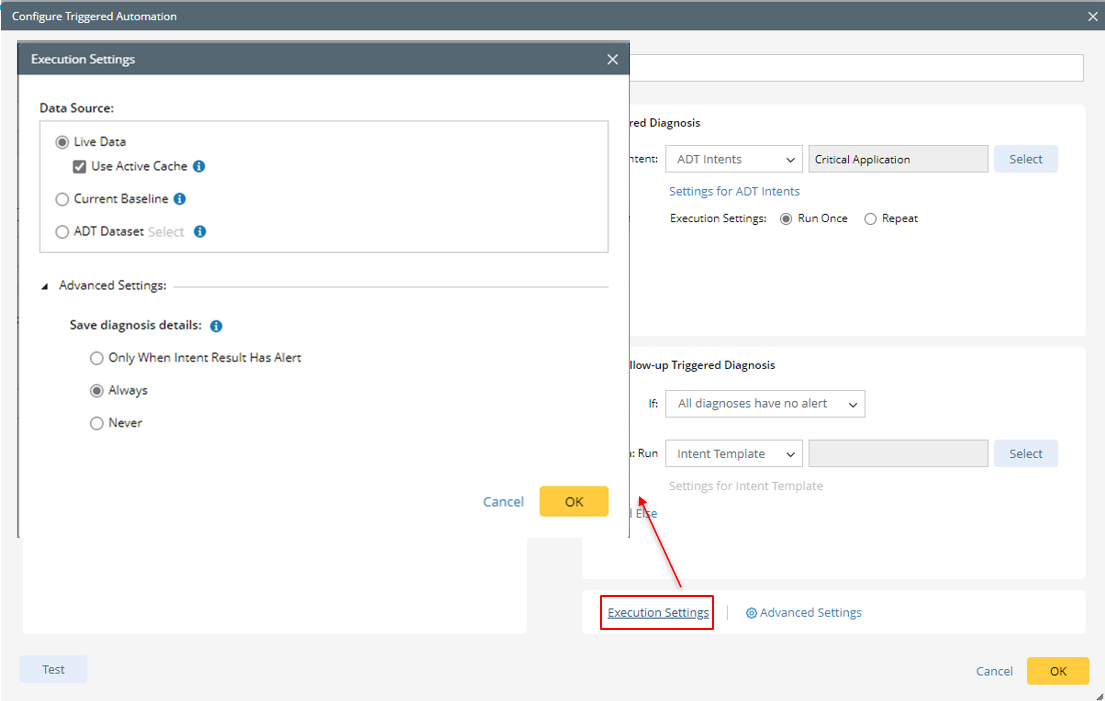
Task: Select the Current Baseline radio button
Action: 63,199
